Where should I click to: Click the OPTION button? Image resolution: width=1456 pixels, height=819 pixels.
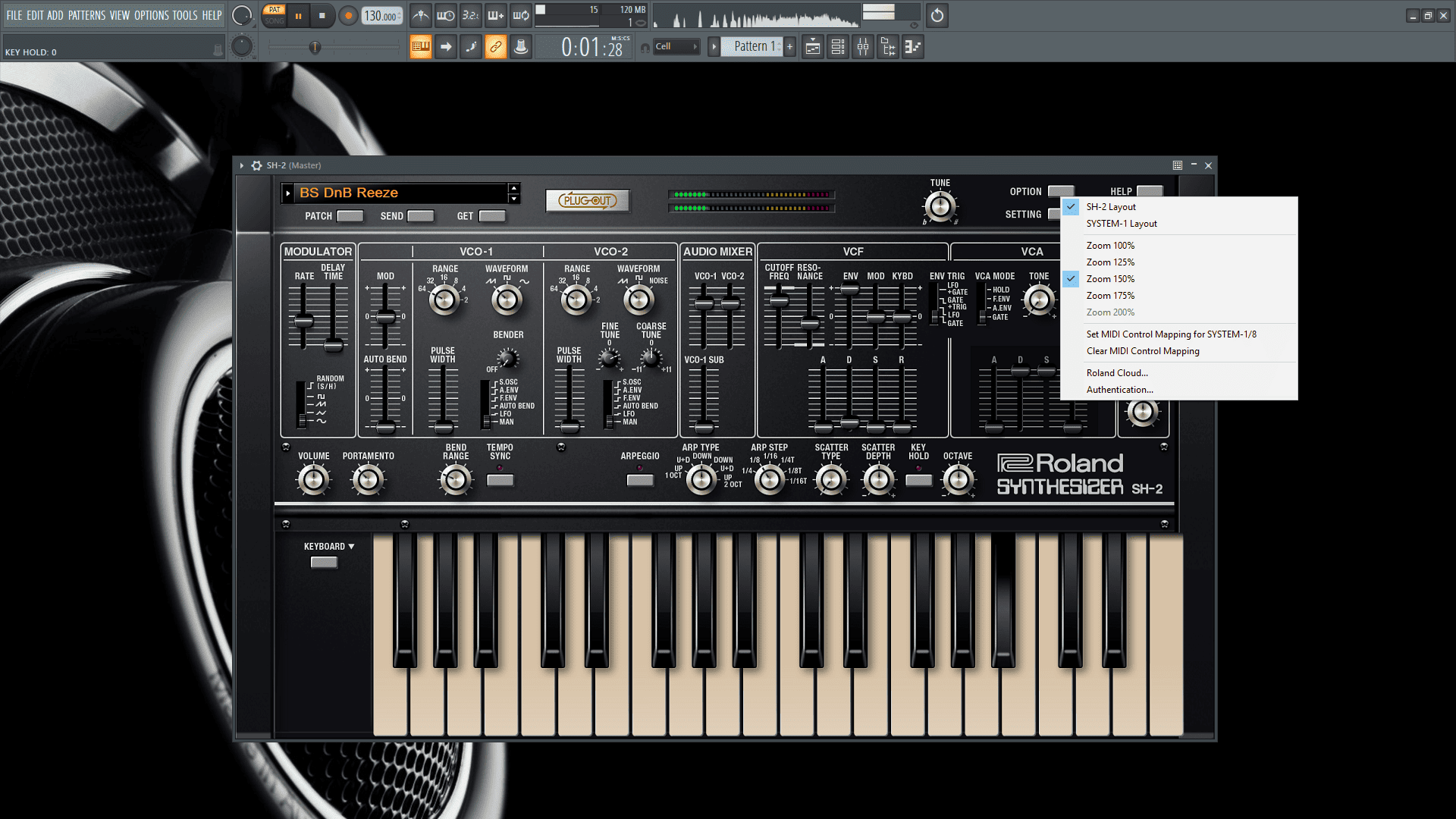[x=1060, y=191]
